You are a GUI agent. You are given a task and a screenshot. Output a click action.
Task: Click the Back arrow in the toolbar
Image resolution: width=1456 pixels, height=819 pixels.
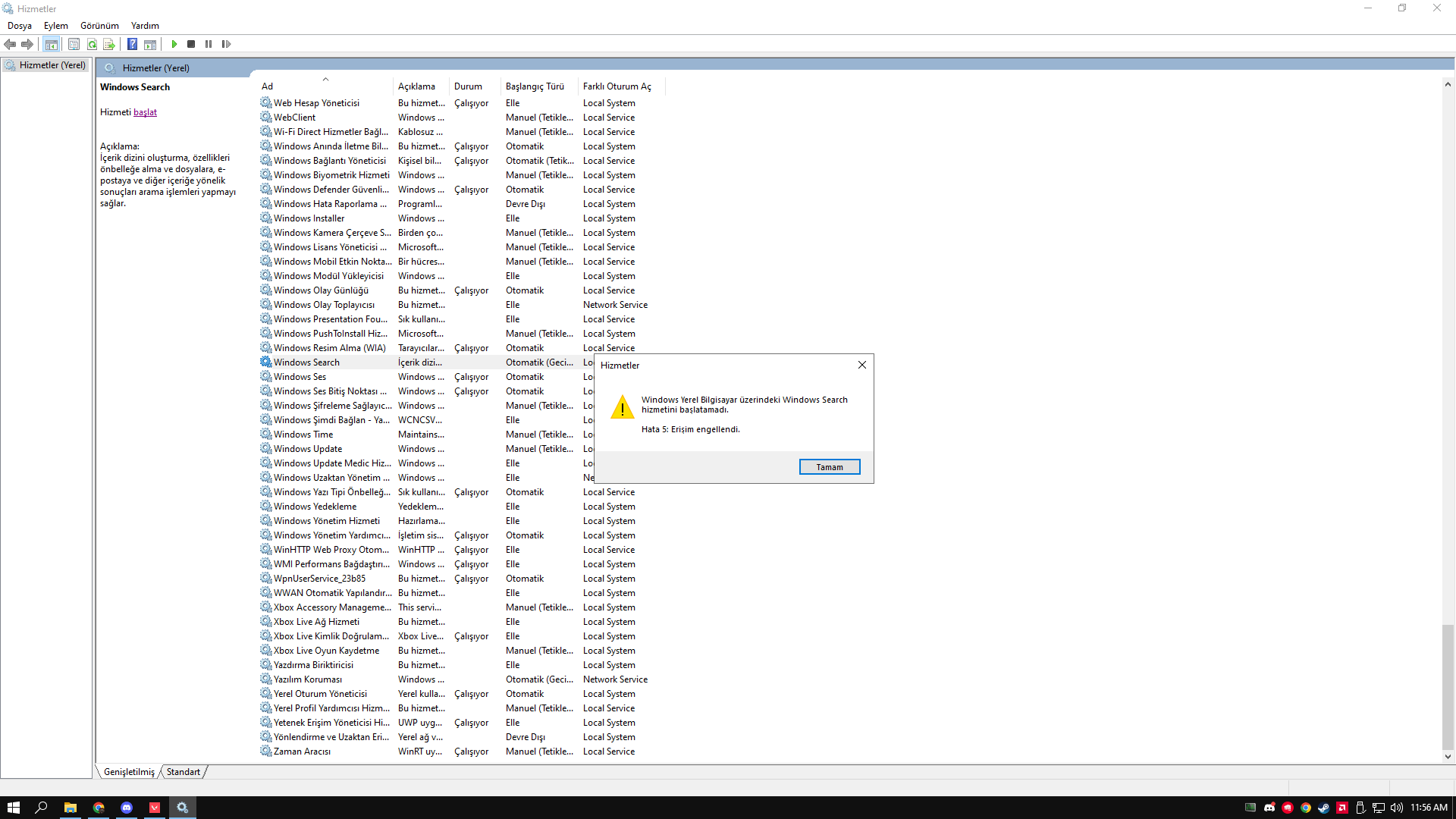point(10,44)
